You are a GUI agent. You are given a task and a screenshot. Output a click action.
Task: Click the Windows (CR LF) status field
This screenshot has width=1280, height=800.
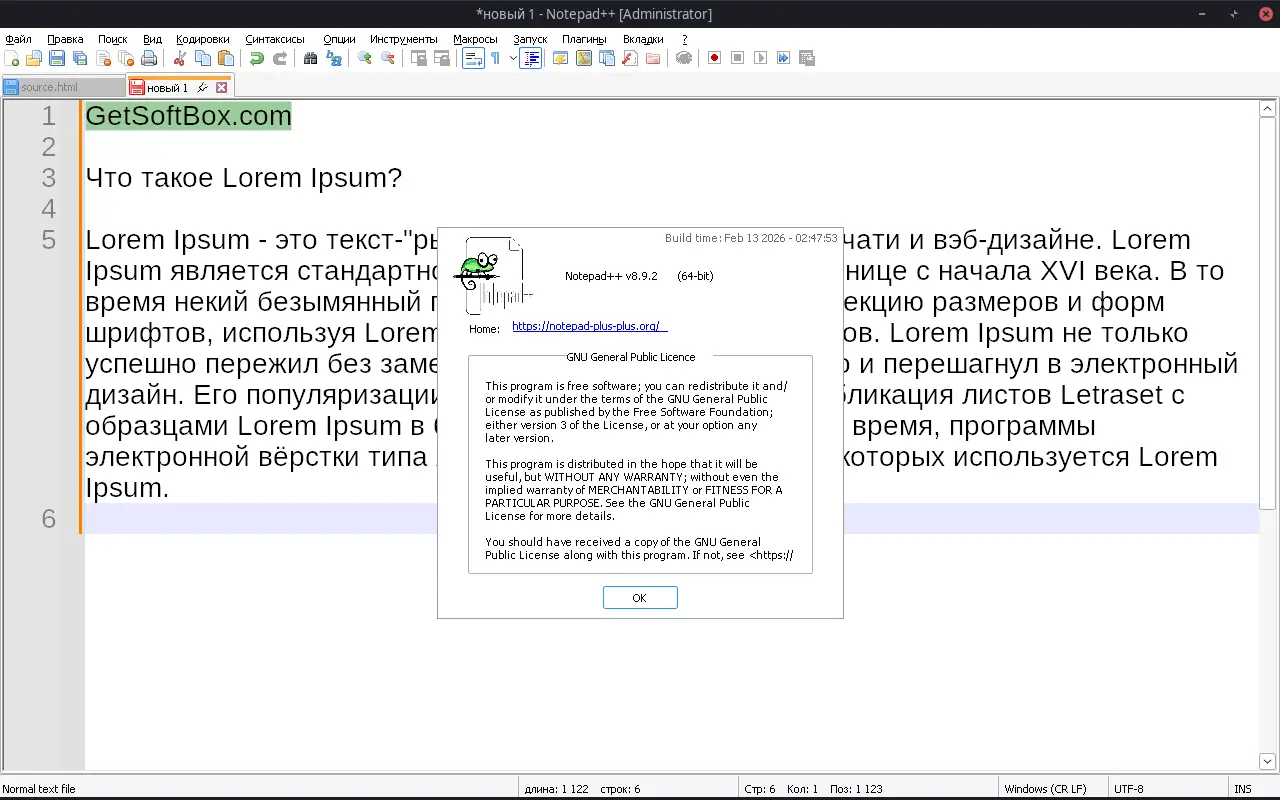coord(1045,789)
